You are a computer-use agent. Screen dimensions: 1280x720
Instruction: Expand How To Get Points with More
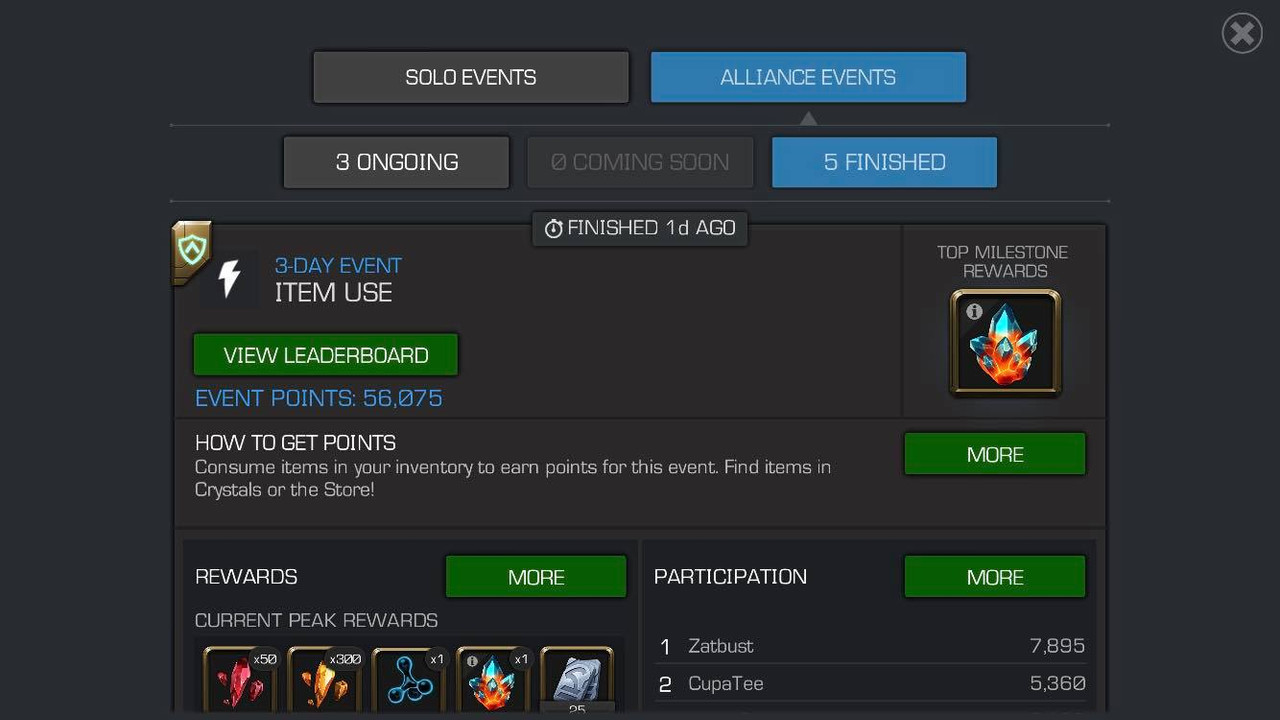coord(995,454)
